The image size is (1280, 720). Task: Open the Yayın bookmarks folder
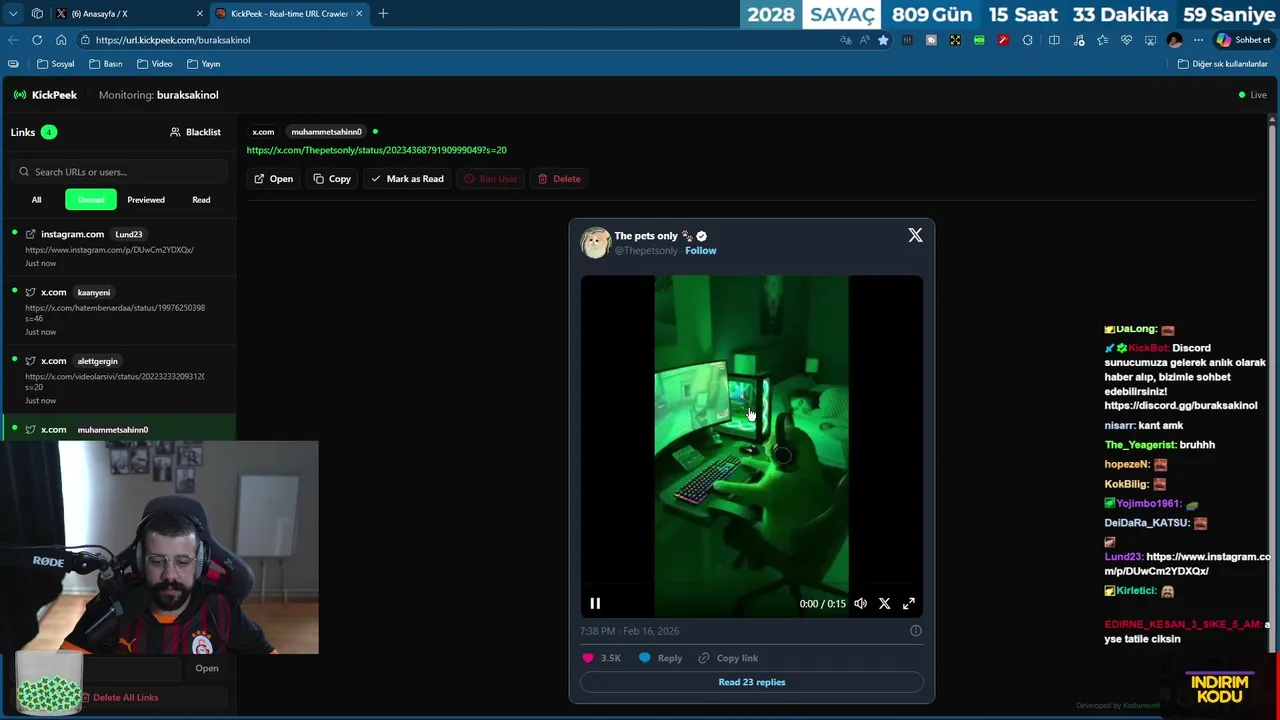click(203, 64)
